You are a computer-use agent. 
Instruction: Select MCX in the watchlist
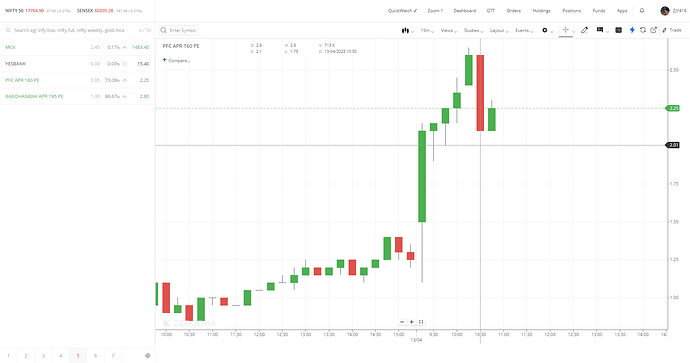pos(77,47)
